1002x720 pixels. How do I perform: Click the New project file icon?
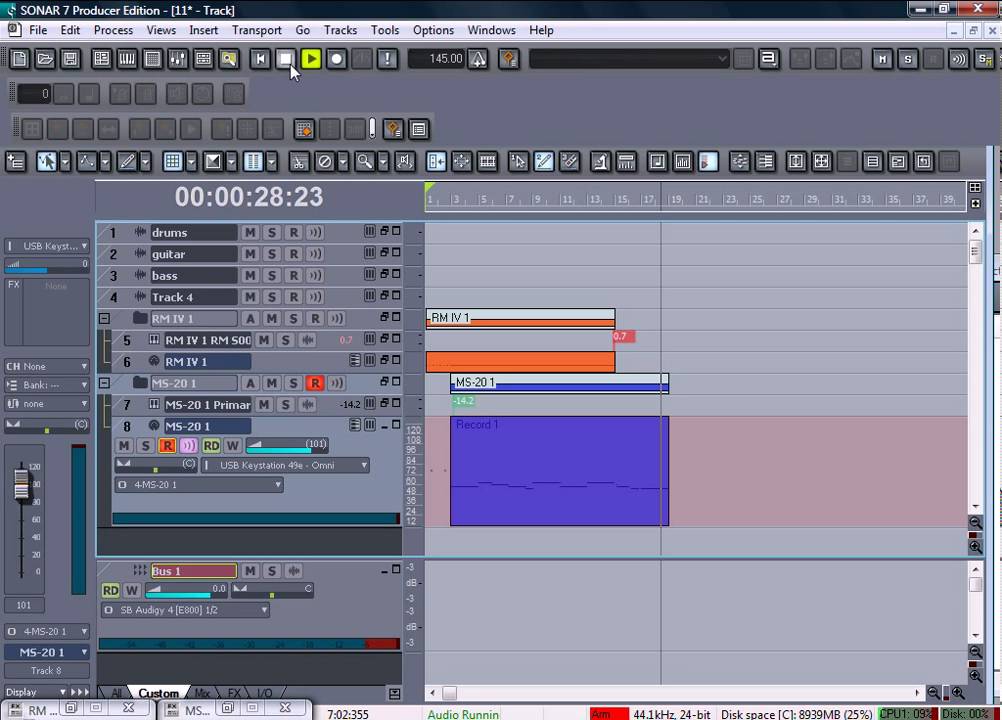[x=19, y=59]
